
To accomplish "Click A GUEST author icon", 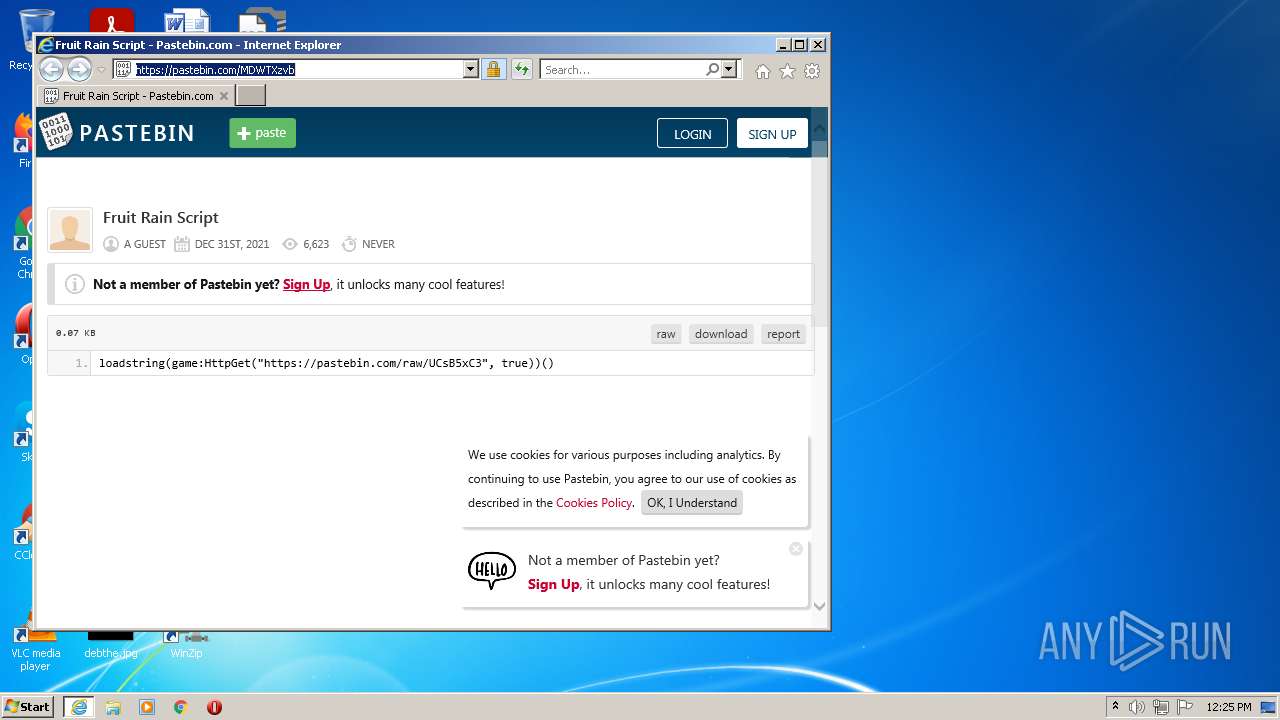I will pos(111,244).
